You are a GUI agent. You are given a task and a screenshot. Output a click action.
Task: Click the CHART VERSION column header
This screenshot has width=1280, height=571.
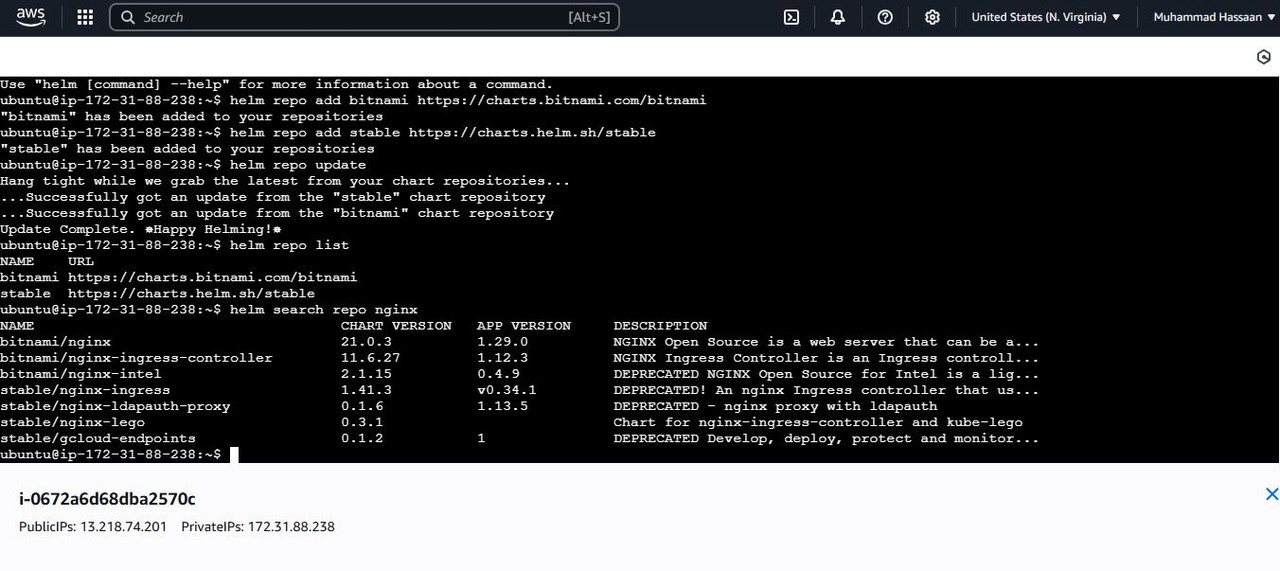click(x=396, y=326)
